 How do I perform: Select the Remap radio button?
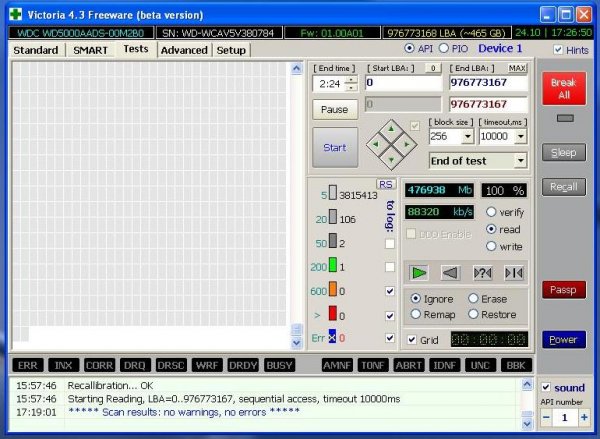(x=416, y=314)
